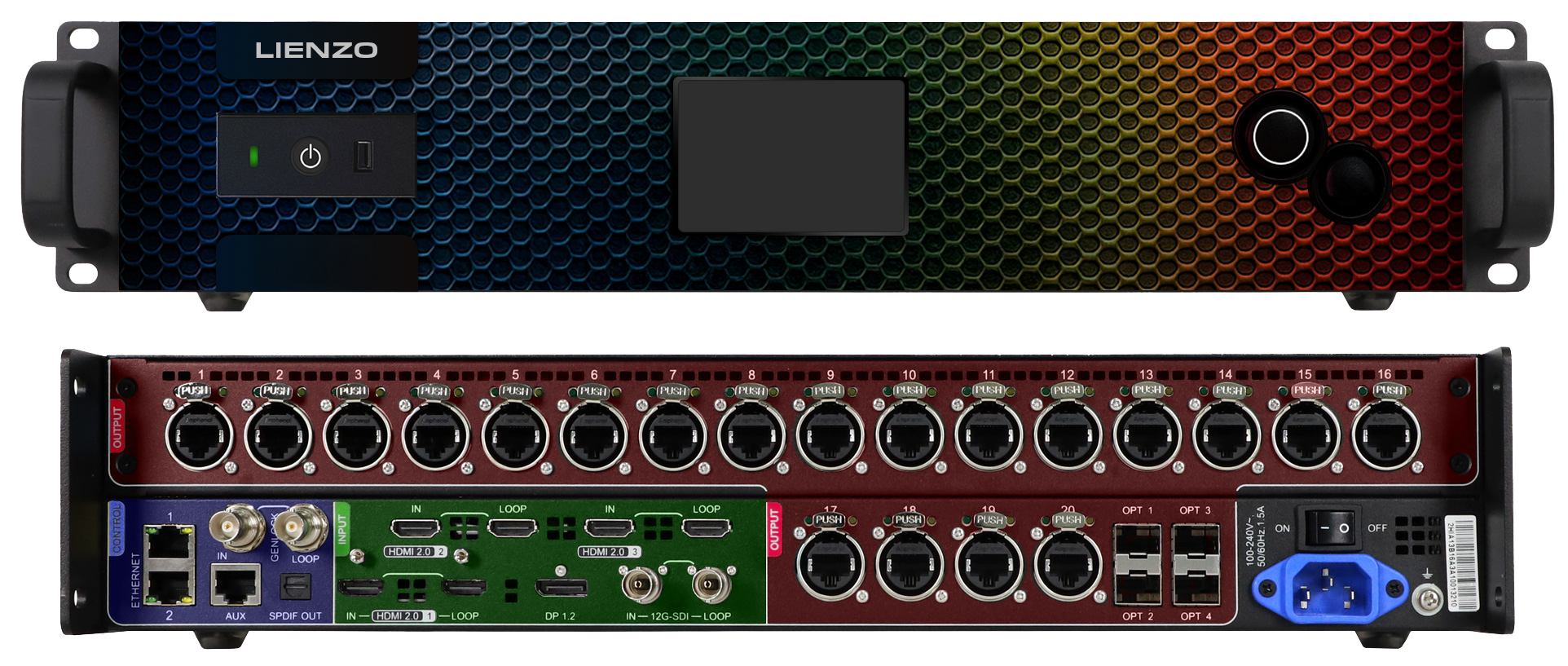
Task: Click the HDMI 2.0 input 2 IN port
Action: pos(416,528)
